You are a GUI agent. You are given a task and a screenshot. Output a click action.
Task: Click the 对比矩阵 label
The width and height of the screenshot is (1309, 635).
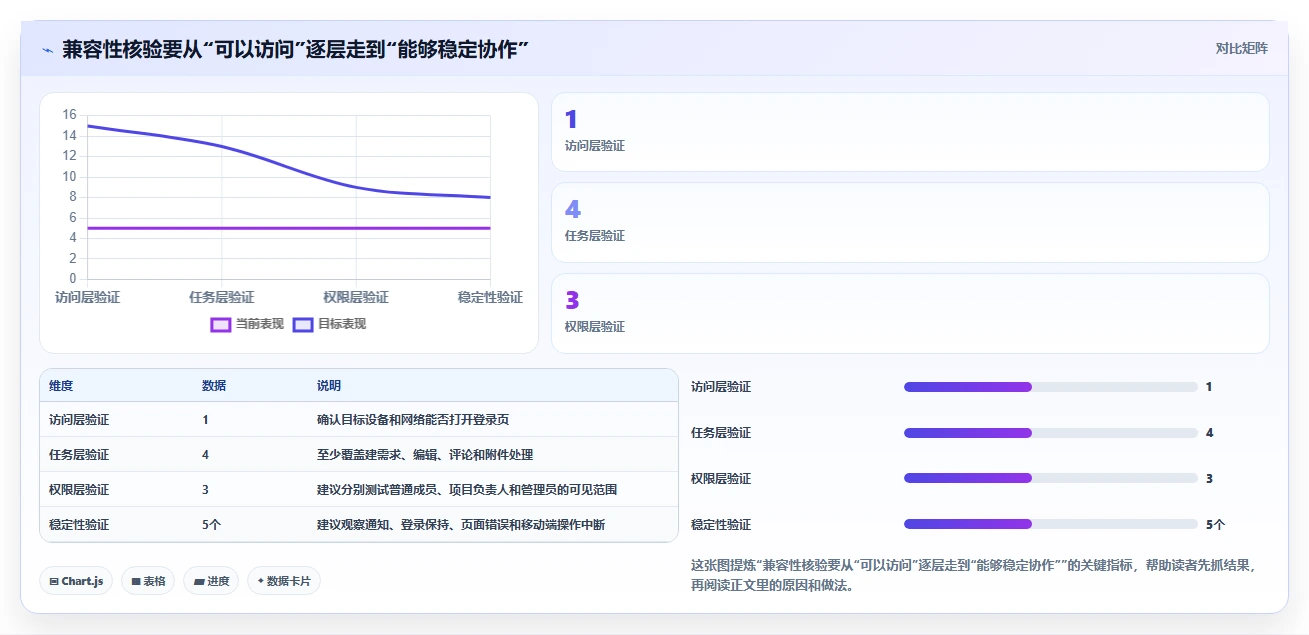point(1241,48)
